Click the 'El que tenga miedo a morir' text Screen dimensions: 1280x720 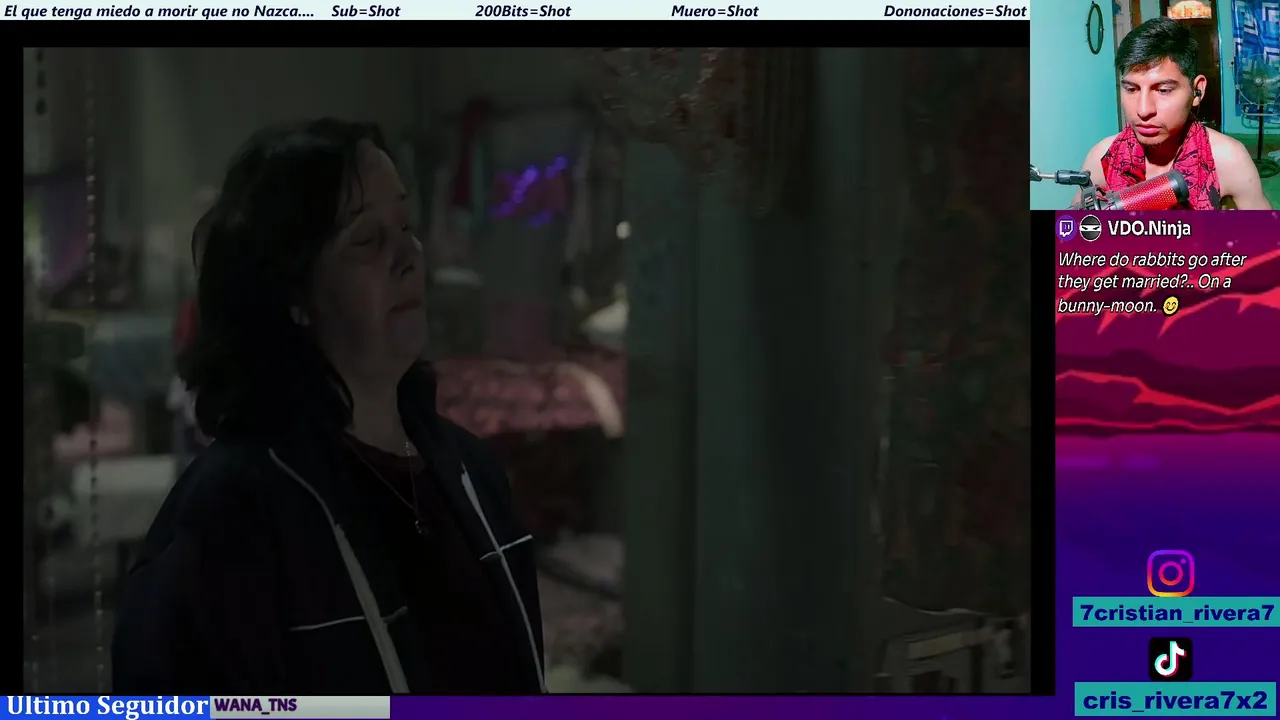click(159, 11)
